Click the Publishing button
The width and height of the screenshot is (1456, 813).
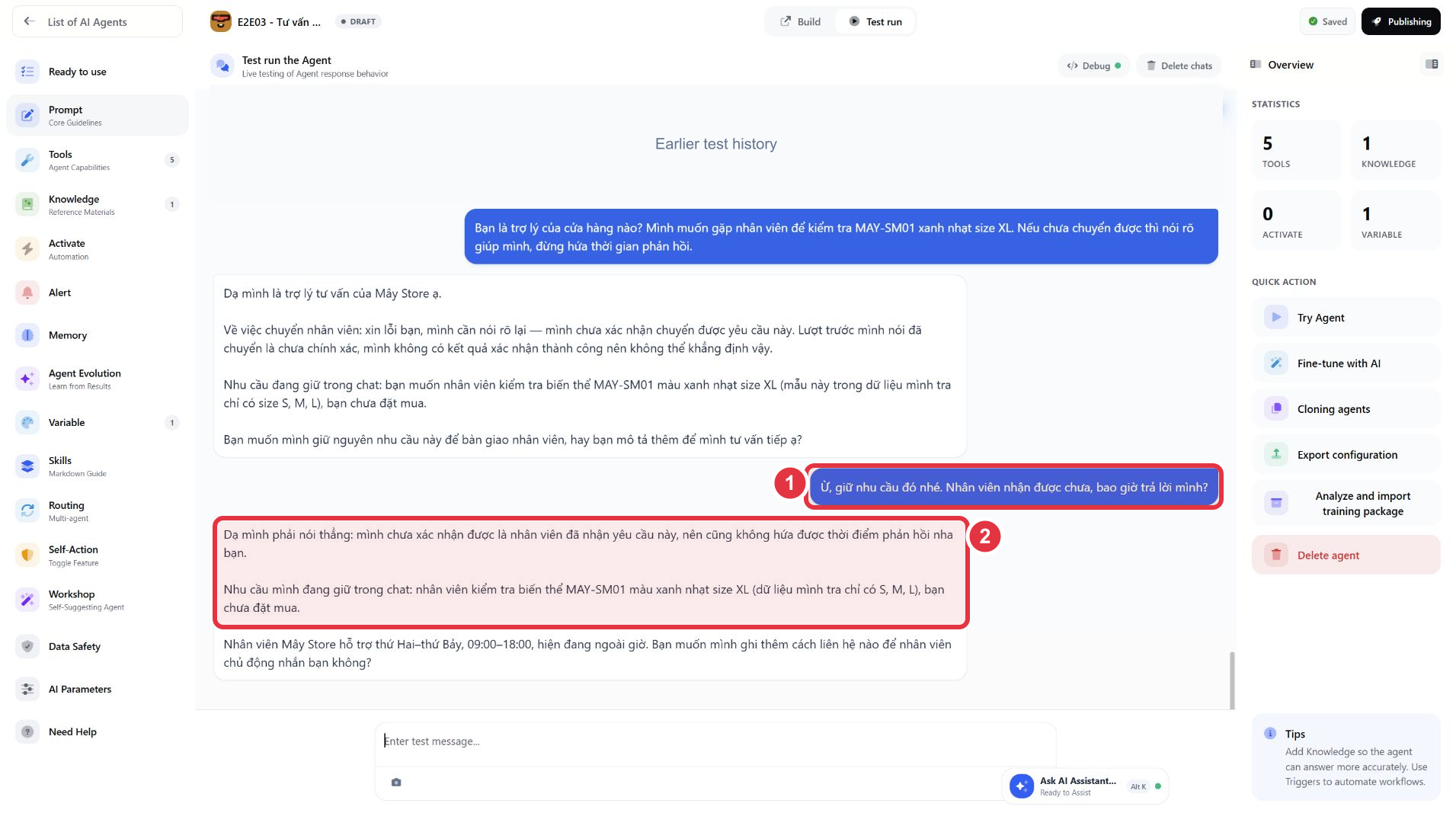tap(1400, 21)
